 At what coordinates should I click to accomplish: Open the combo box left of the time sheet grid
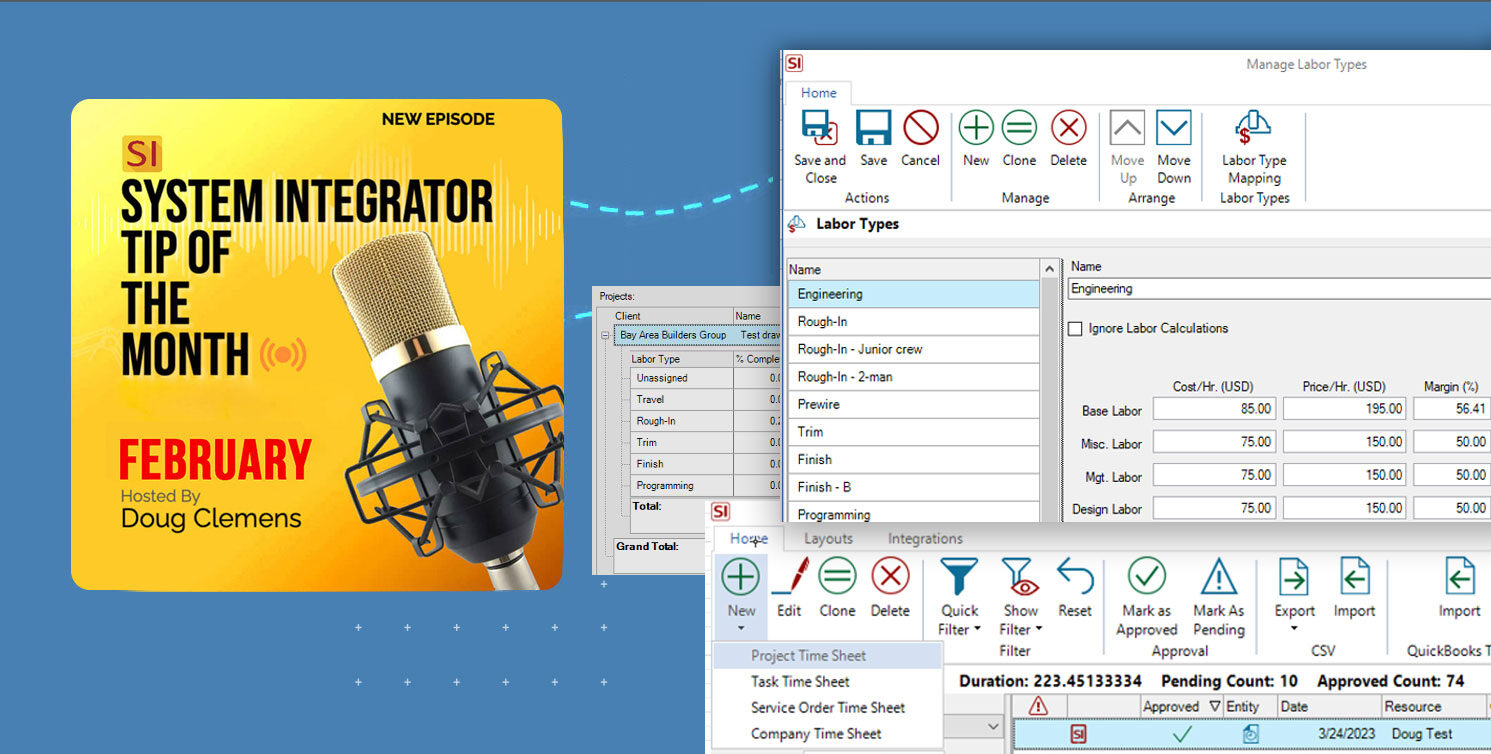993,727
